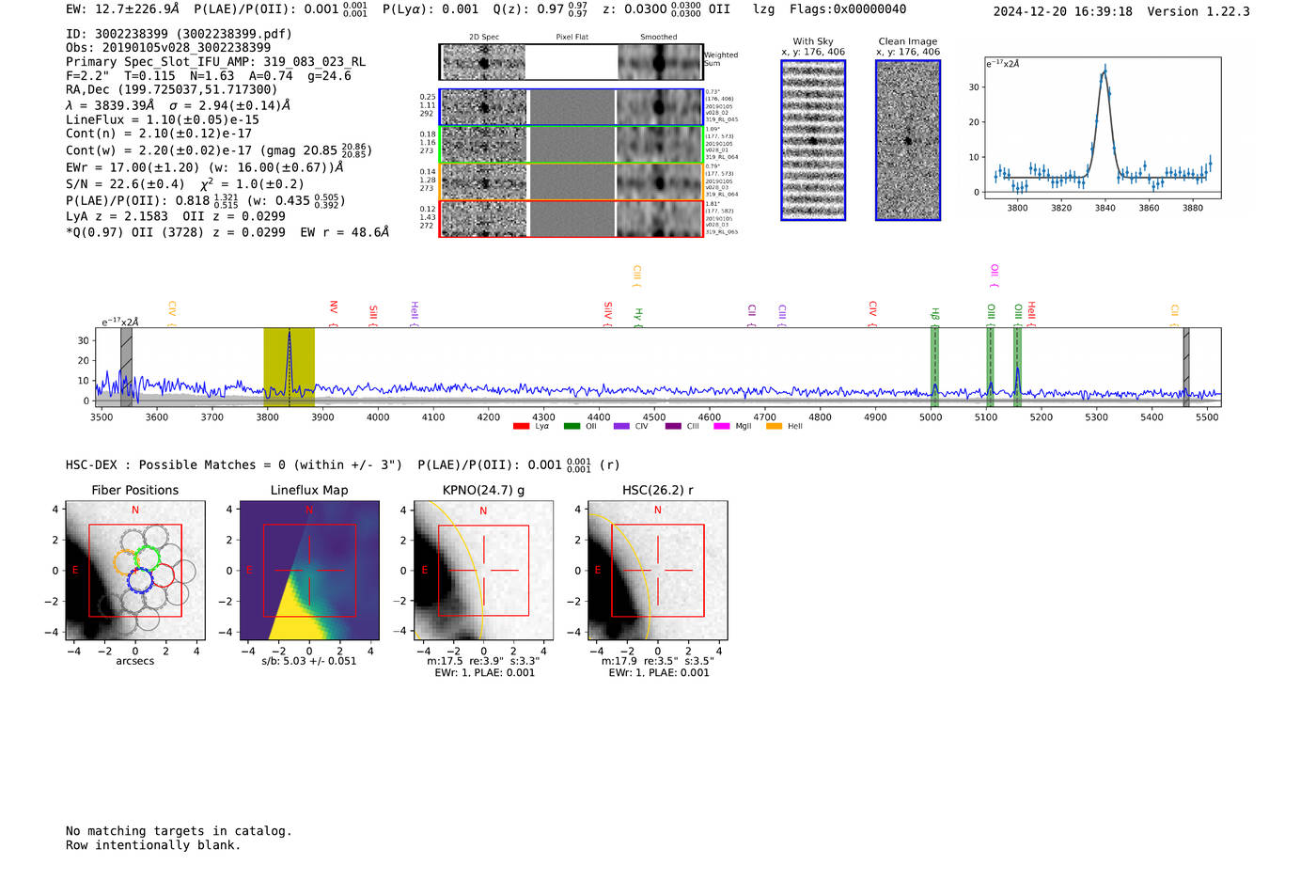1316x896 pixels.
Task: Open the With Sky cutout image
Action: pos(813,140)
